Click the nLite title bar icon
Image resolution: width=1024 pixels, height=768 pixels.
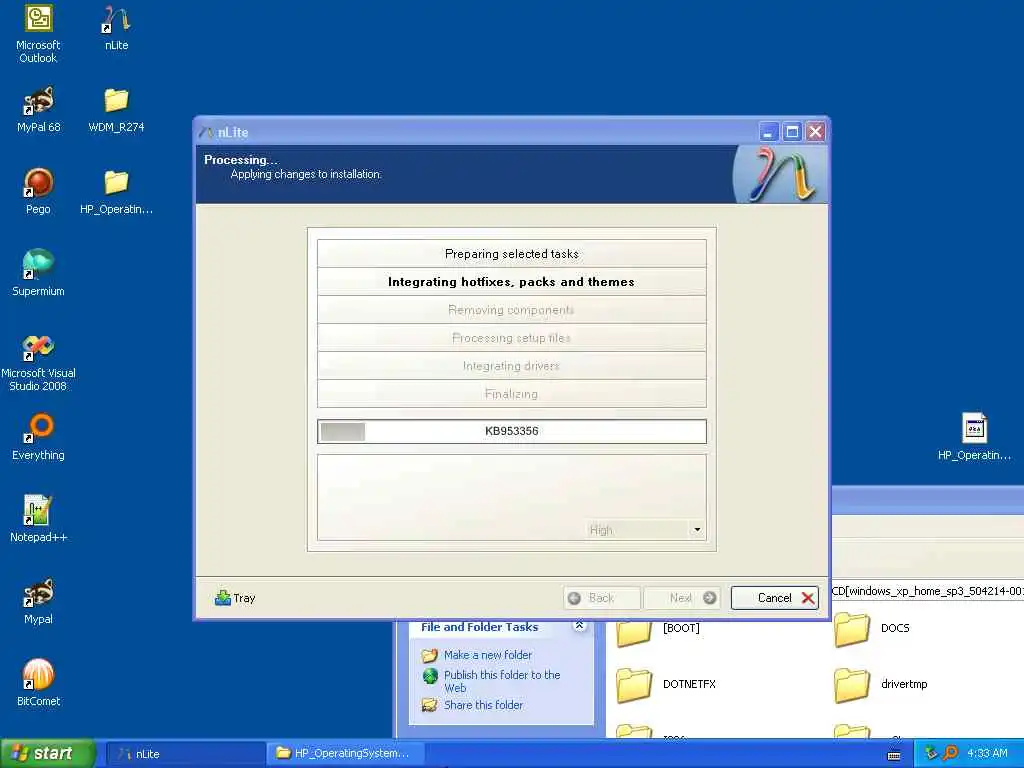point(206,133)
